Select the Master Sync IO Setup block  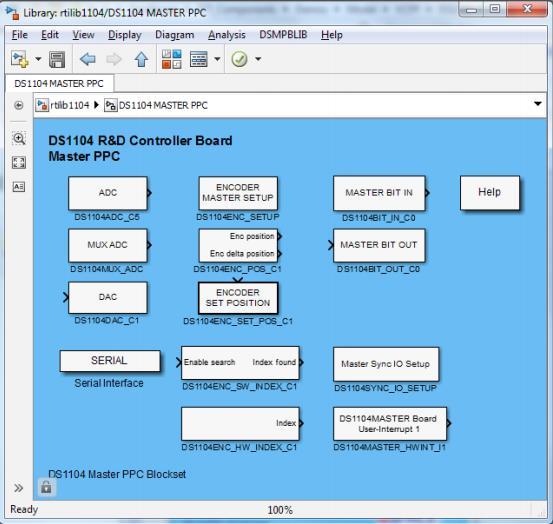pyautogui.click(x=386, y=364)
